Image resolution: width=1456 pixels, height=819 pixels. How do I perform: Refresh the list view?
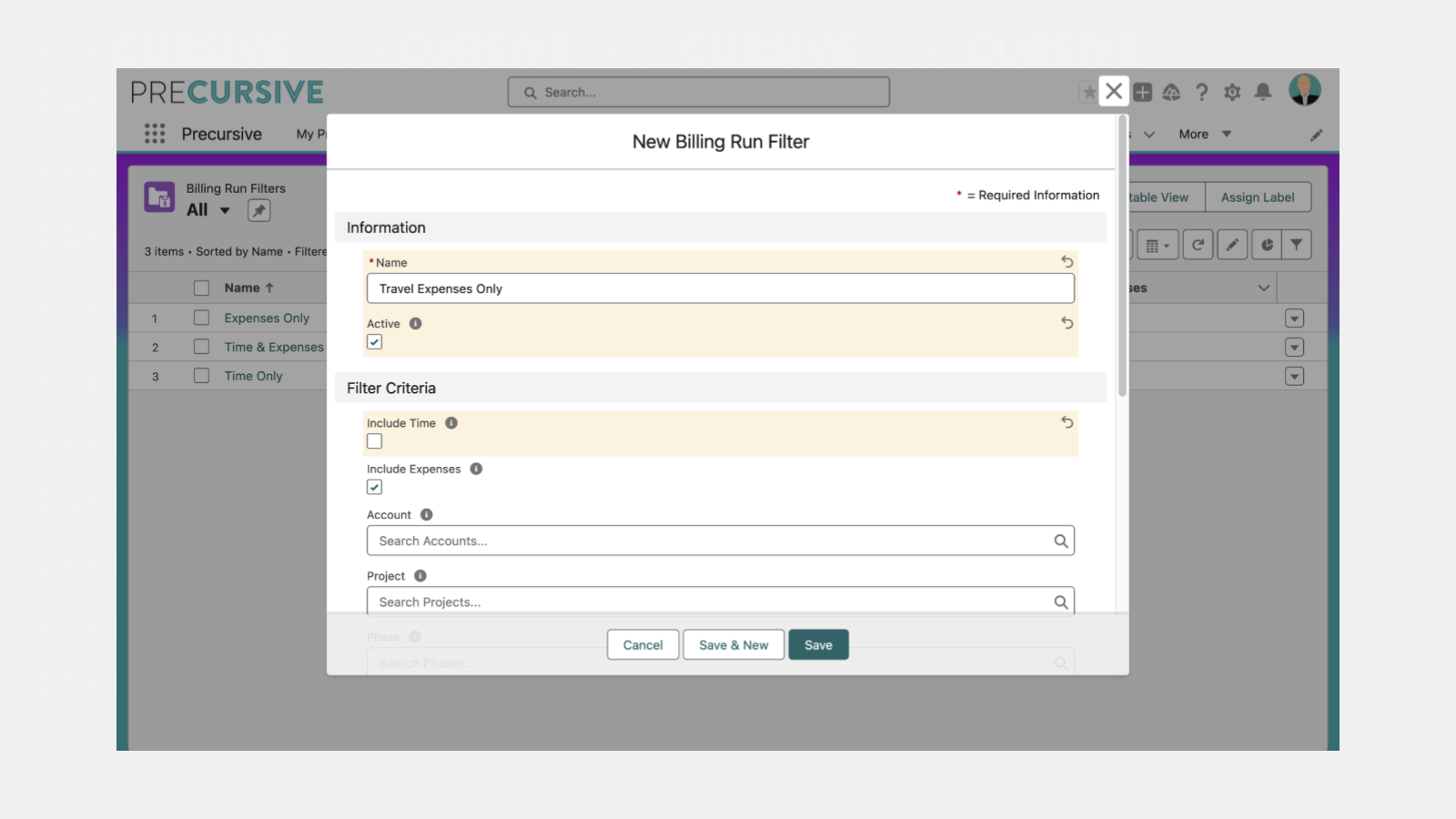tap(1198, 245)
